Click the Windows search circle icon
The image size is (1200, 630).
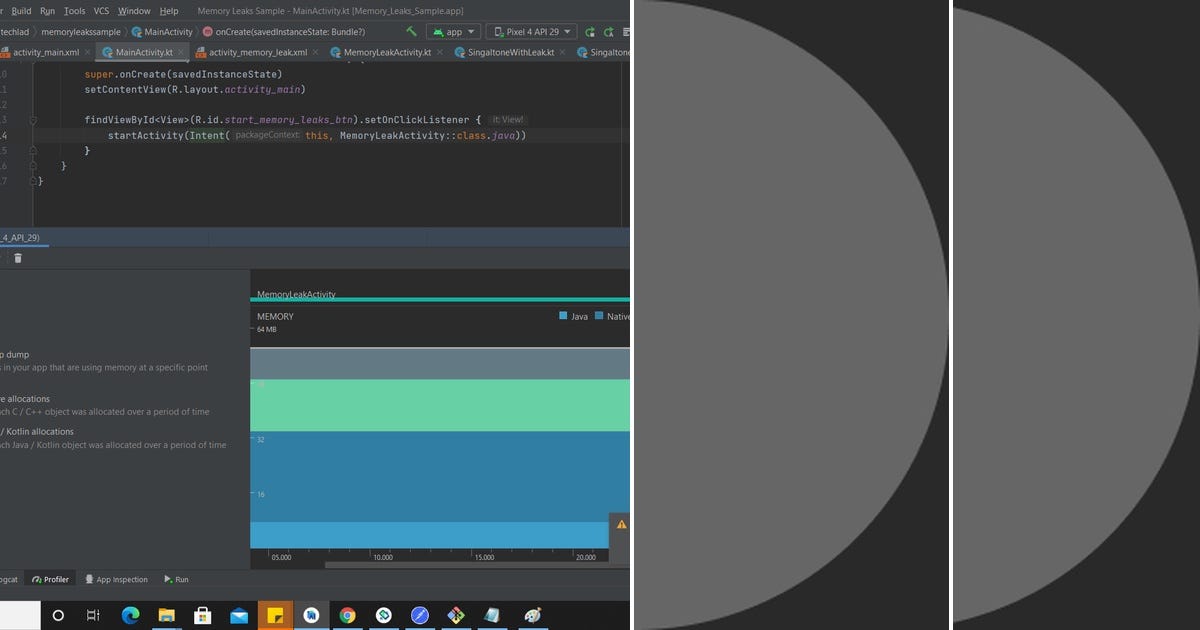pos(58,615)
